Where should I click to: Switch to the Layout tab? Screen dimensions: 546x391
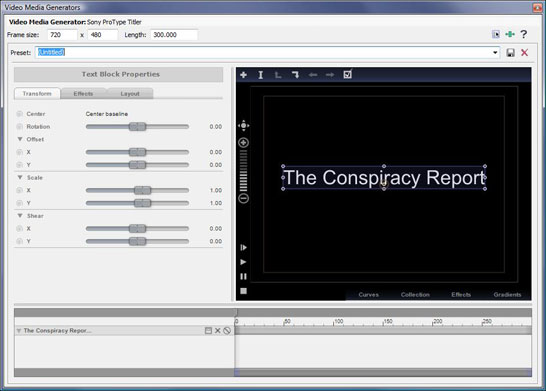[x=130, y=94]
